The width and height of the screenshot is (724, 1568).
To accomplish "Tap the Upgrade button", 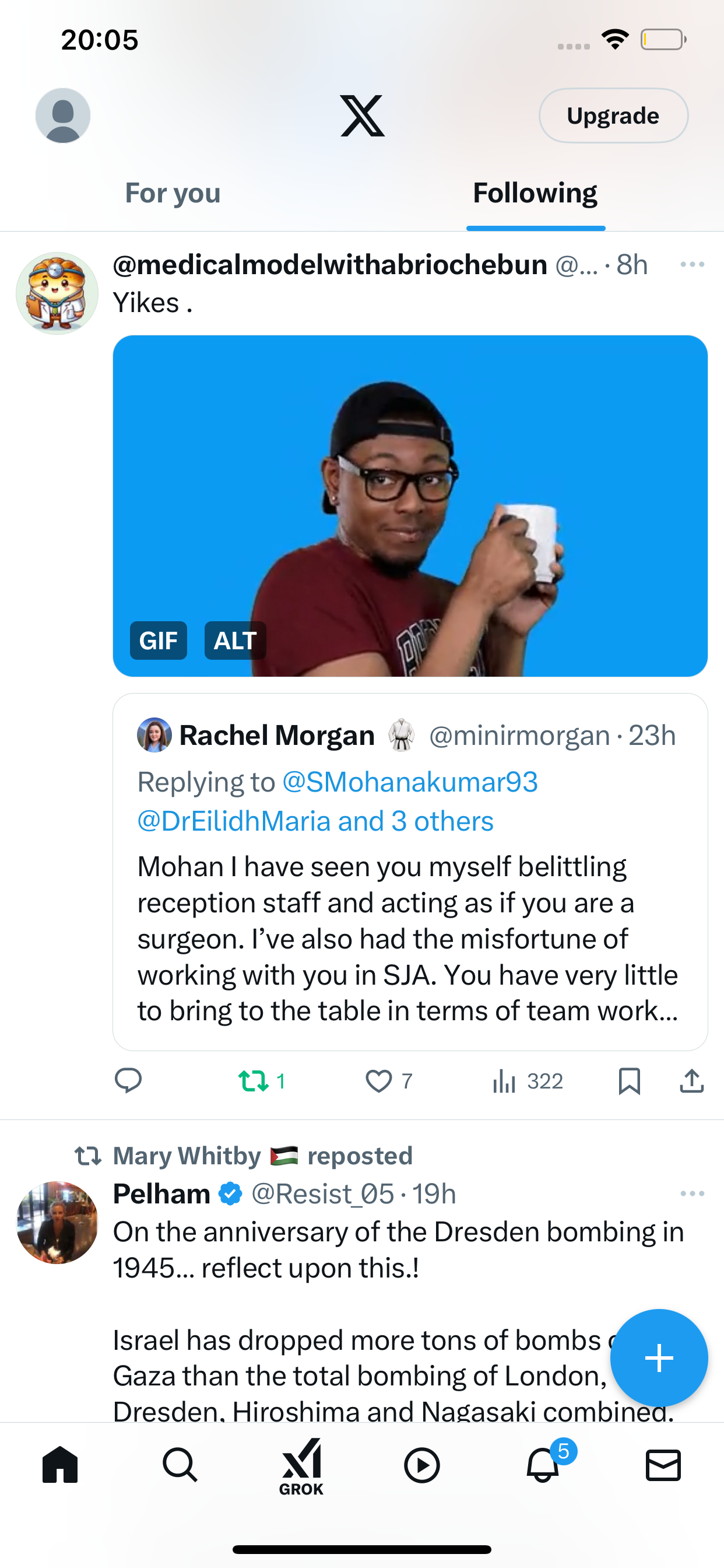I will point(613,116).
